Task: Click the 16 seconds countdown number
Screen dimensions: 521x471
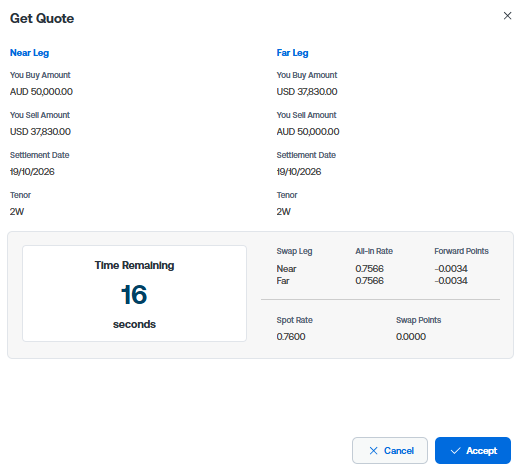Action: coord(134,295)
